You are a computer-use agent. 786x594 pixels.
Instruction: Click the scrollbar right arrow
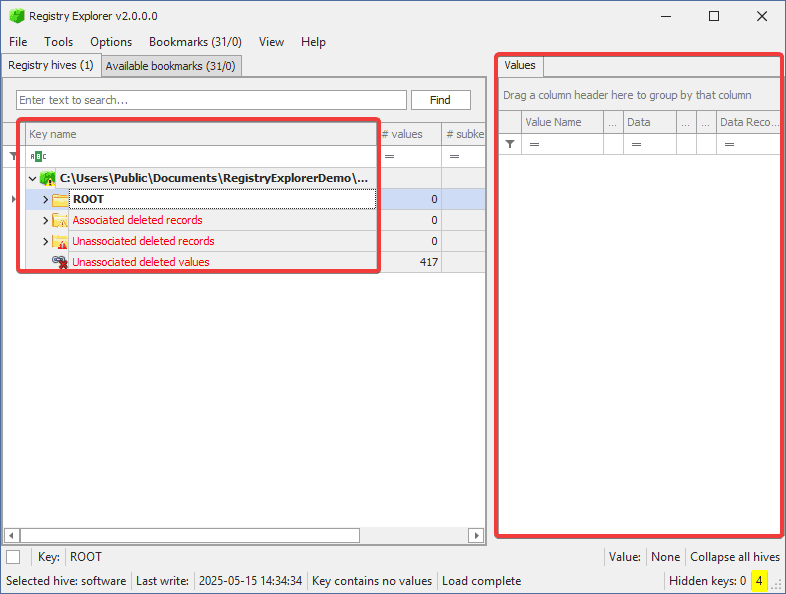(x=476, y=535)
